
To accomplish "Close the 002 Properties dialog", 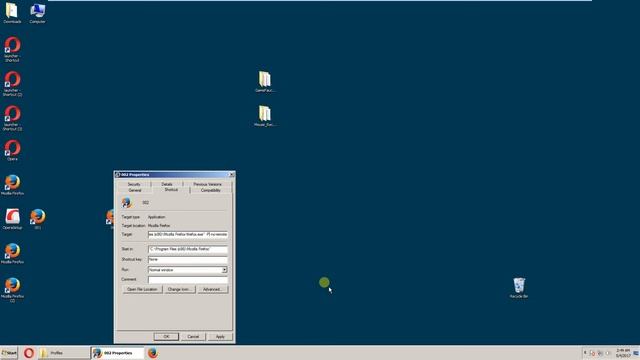I will click(x=231, y=175).
